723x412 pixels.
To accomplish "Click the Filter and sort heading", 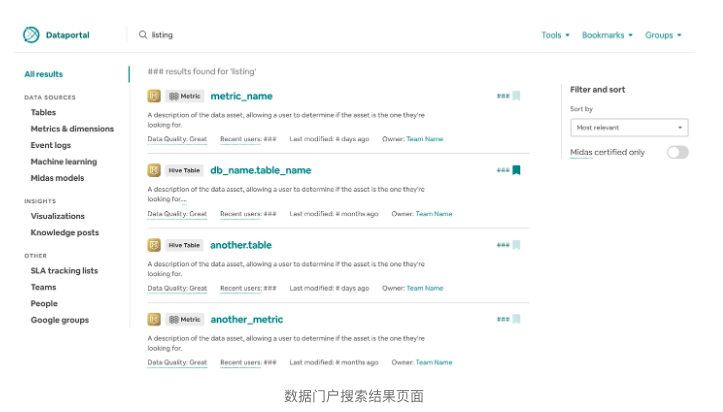I will point(598,90).
